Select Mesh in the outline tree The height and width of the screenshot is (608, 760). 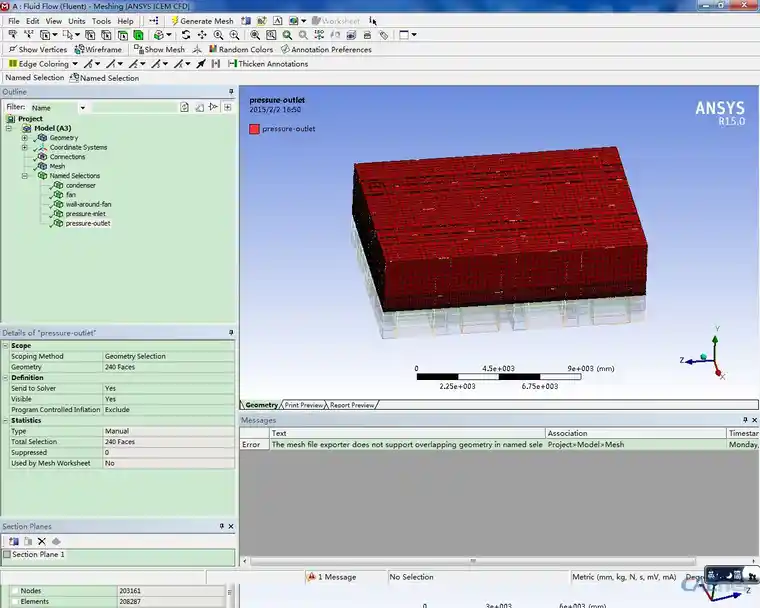(57, 166)
